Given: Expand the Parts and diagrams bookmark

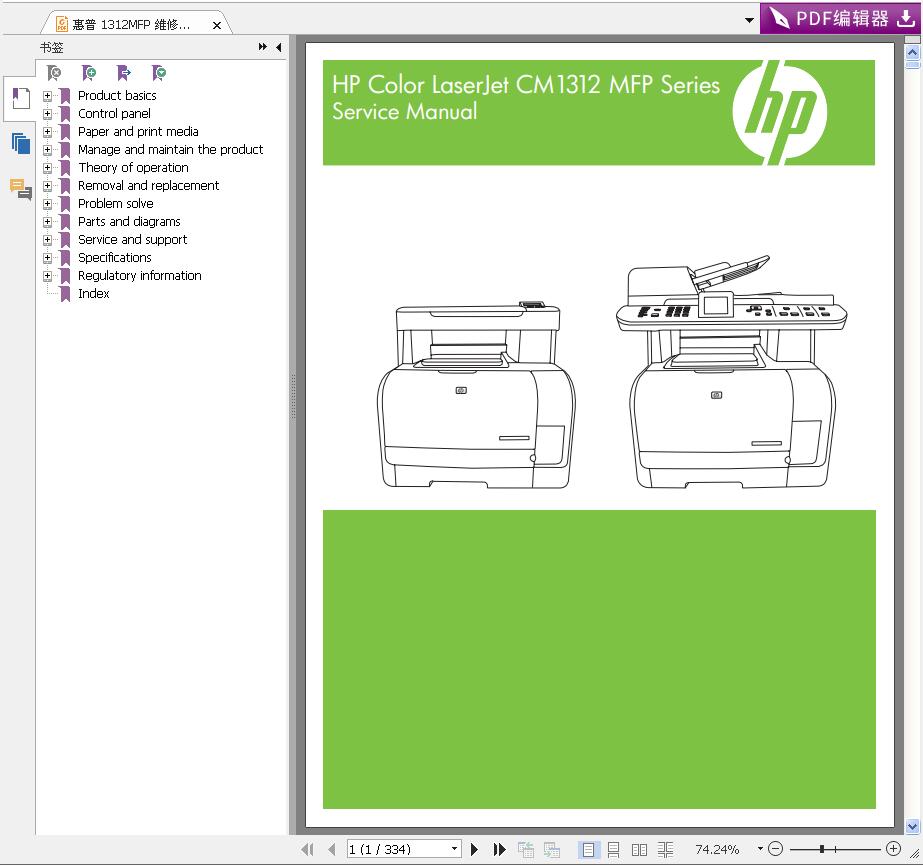Looking at the screenshot, I should (47, 222).
